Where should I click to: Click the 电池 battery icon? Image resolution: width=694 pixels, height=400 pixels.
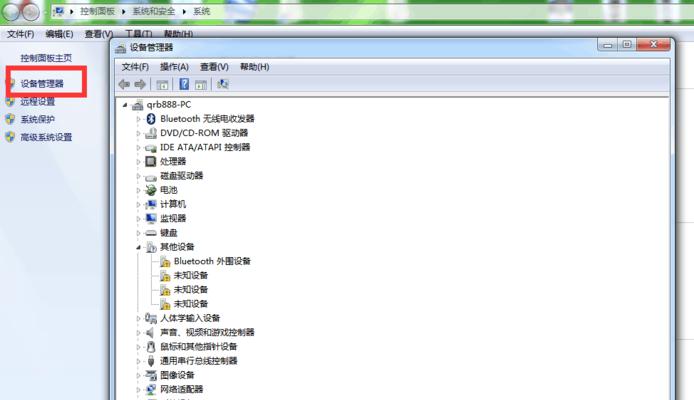click(151, 190)
